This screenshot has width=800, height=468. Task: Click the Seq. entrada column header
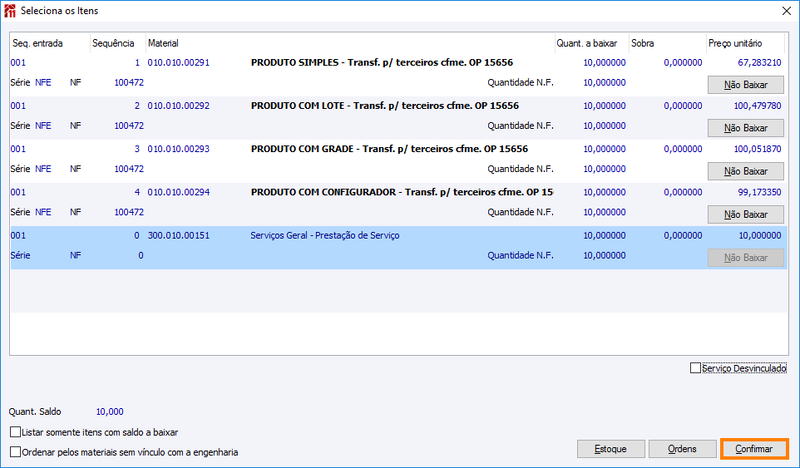50,43
